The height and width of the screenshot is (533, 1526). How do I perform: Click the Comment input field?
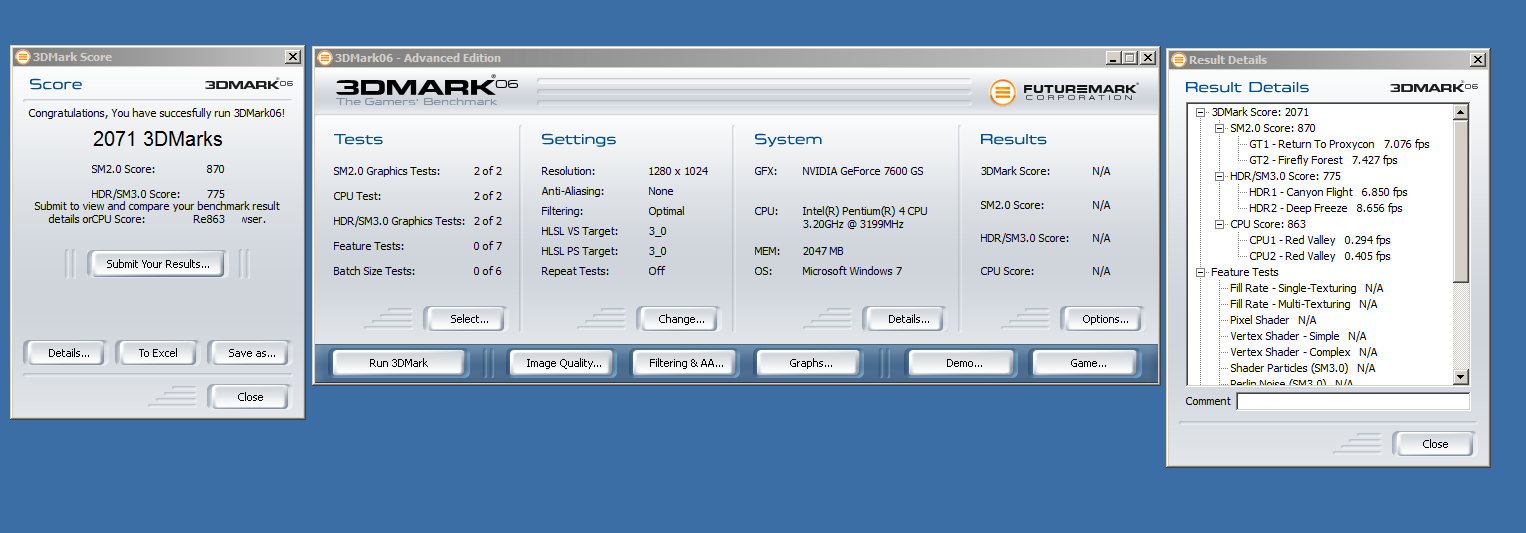tap(1353, 401)
